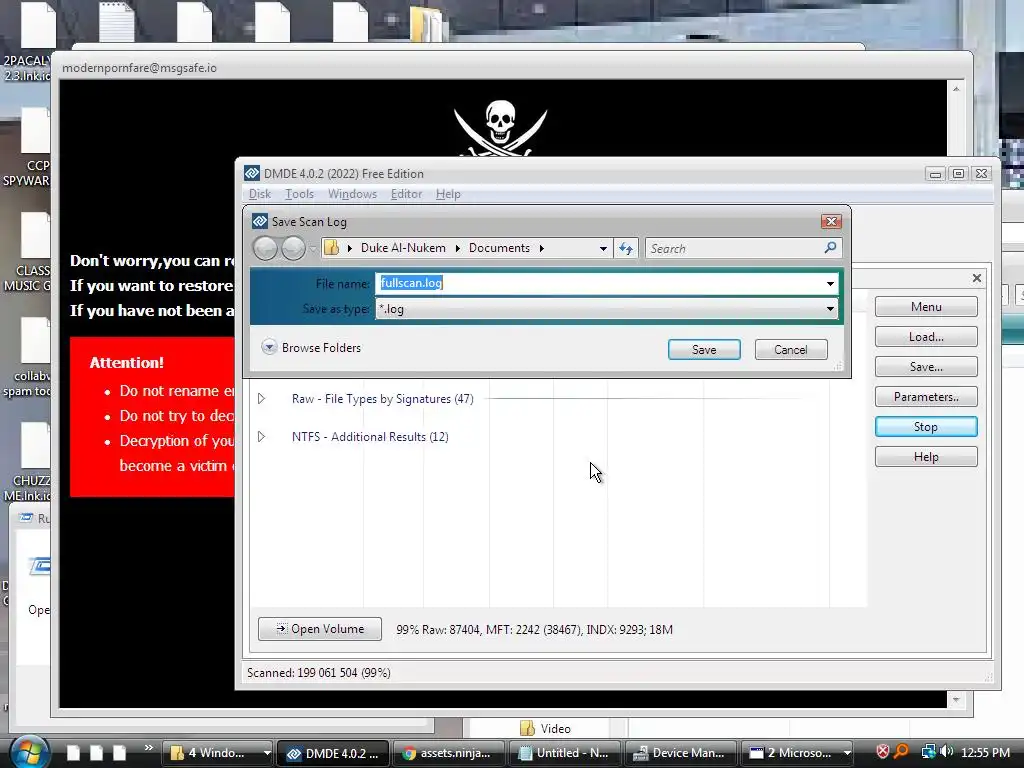1024x768 pixels.
Task: Click the Open Volume button
Action: coord(320,629)
